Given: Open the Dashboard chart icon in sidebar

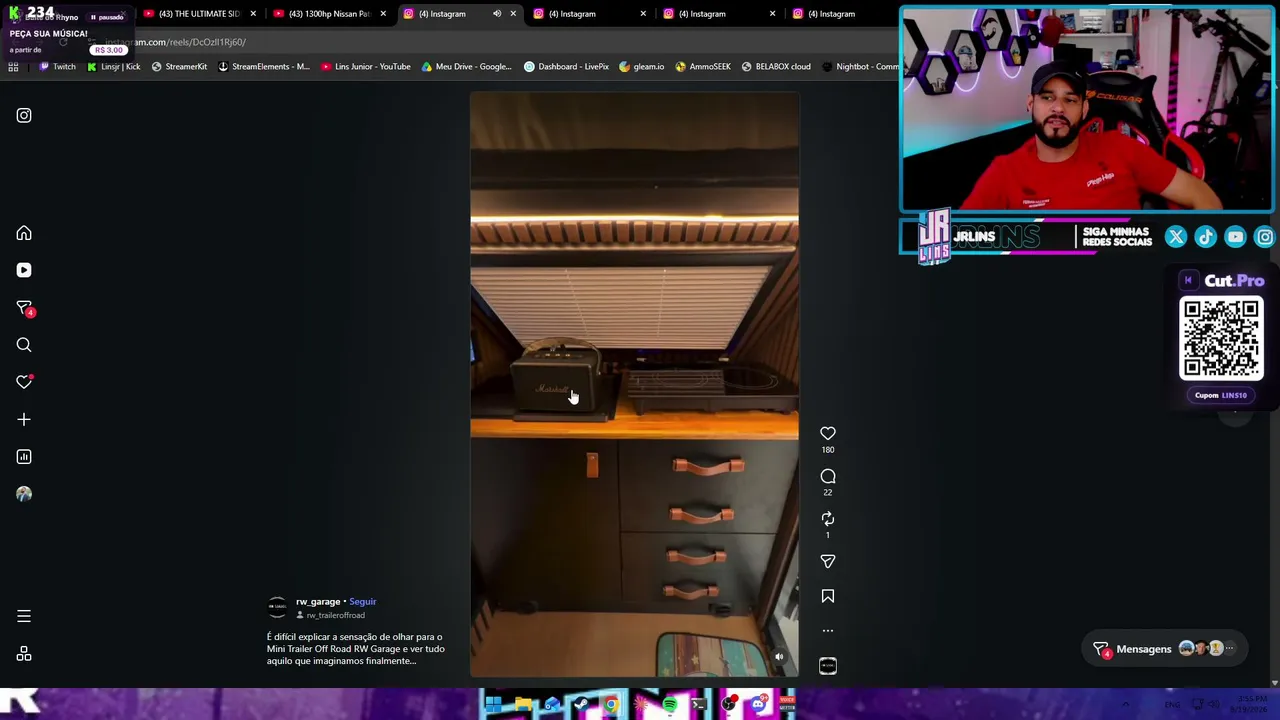Looking at the screenshot, I should click(24, 457).
